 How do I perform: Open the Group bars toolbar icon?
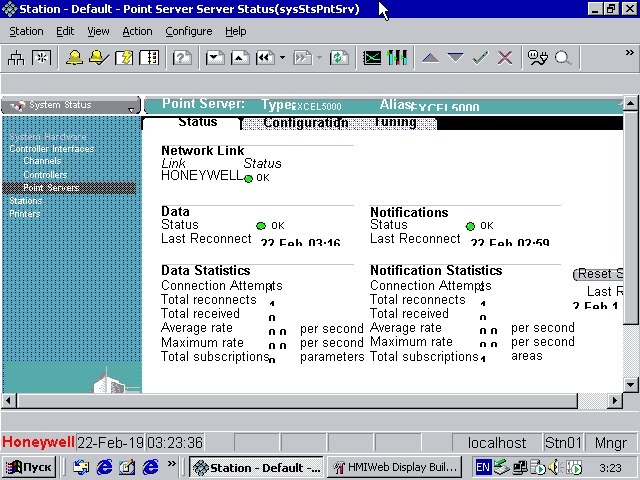(397, 58)
